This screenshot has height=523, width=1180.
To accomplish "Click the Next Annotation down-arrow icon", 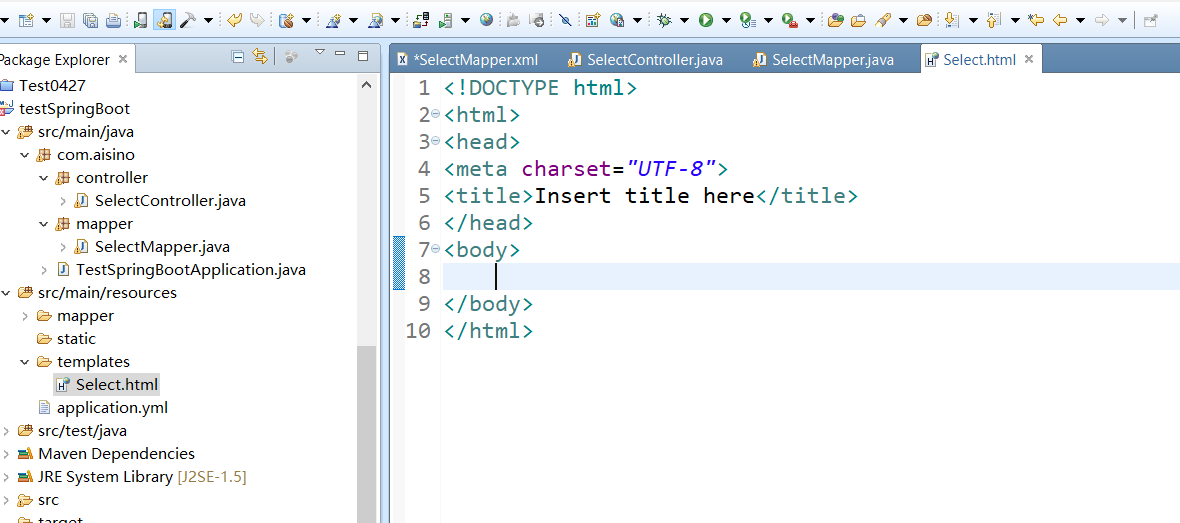I will pos(951,20).
